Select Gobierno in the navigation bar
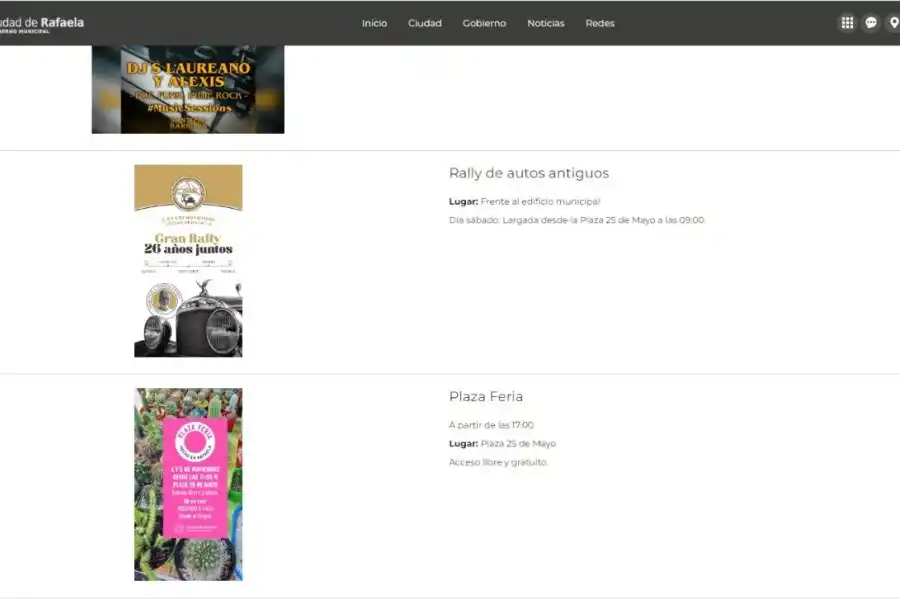Viewport: 900px width, 600px height. [x=484, y=23]
